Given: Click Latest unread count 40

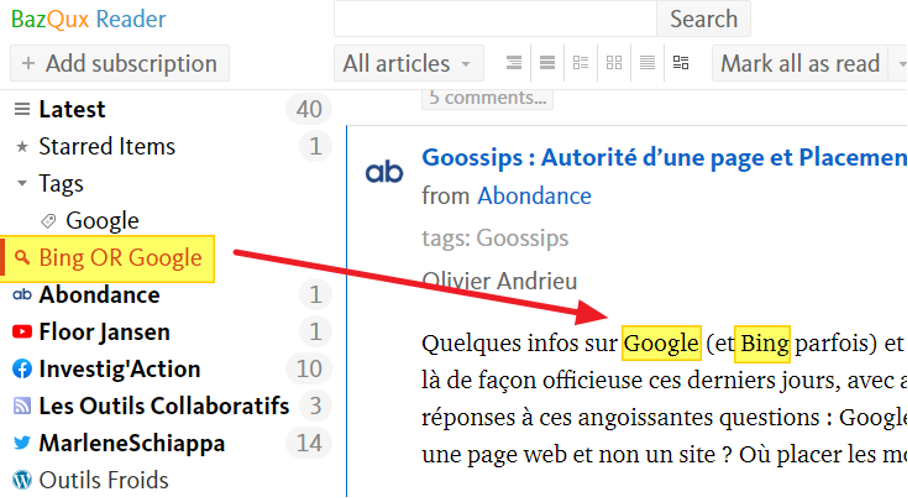Looking at the screenshot, I should tap(309, 109).
